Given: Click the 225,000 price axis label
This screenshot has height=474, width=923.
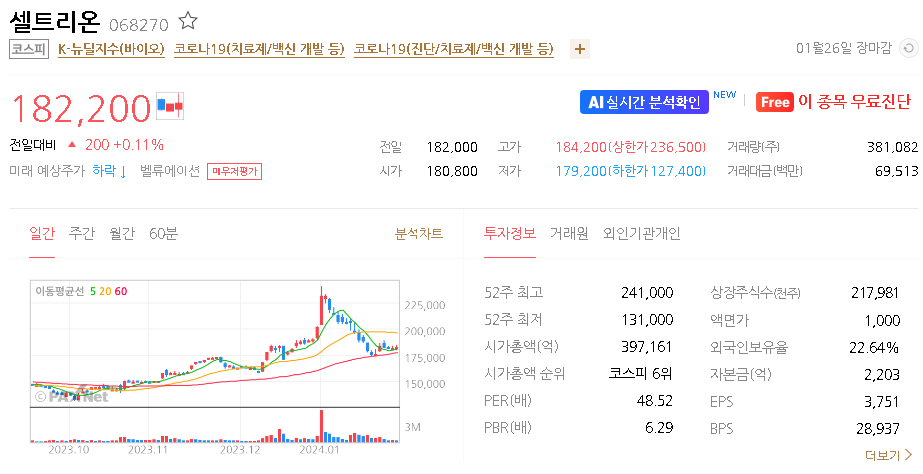Looking at the screenshot, I should (x=424, y=306).
